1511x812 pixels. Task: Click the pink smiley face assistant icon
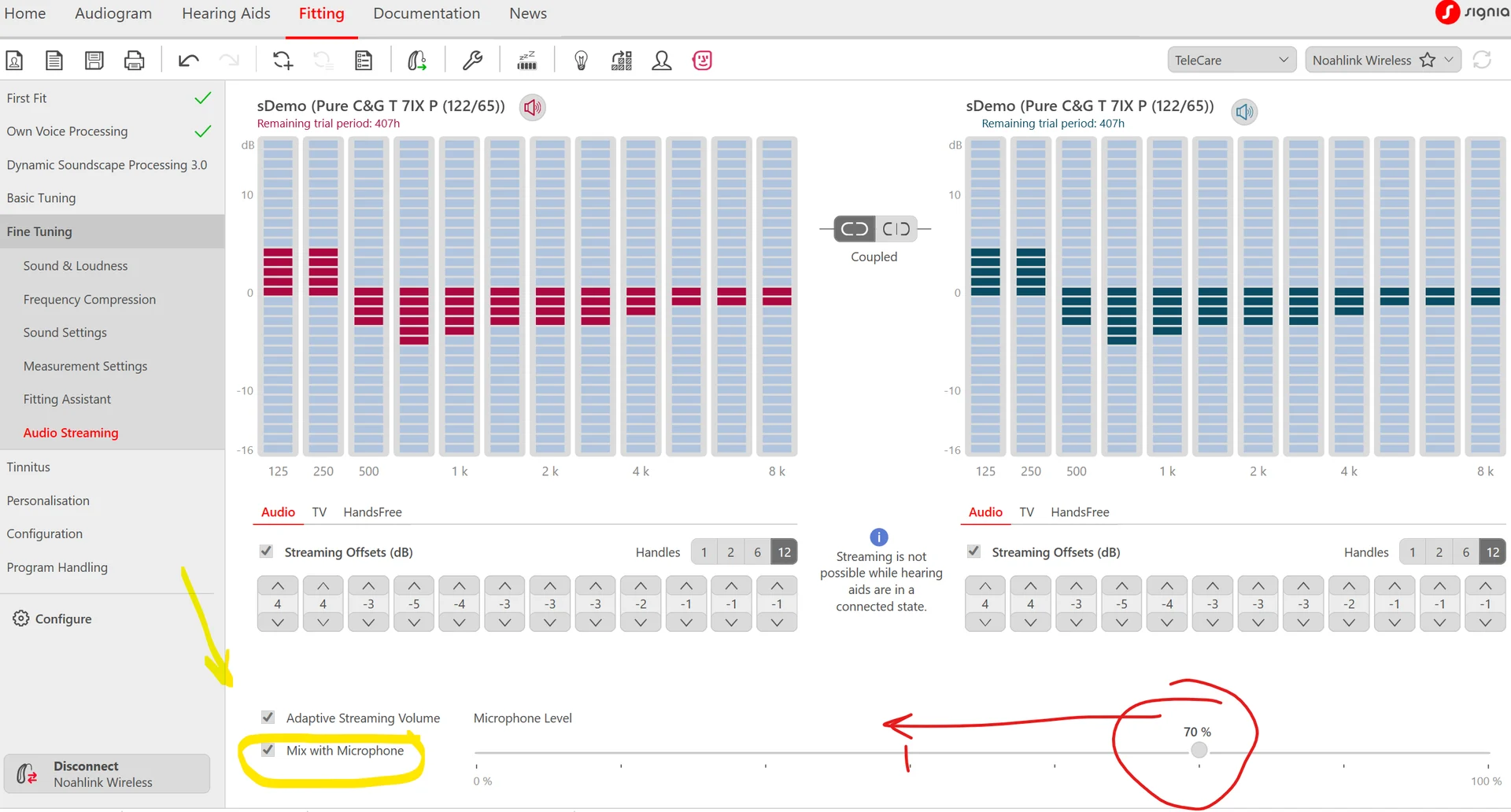[702, 61]
